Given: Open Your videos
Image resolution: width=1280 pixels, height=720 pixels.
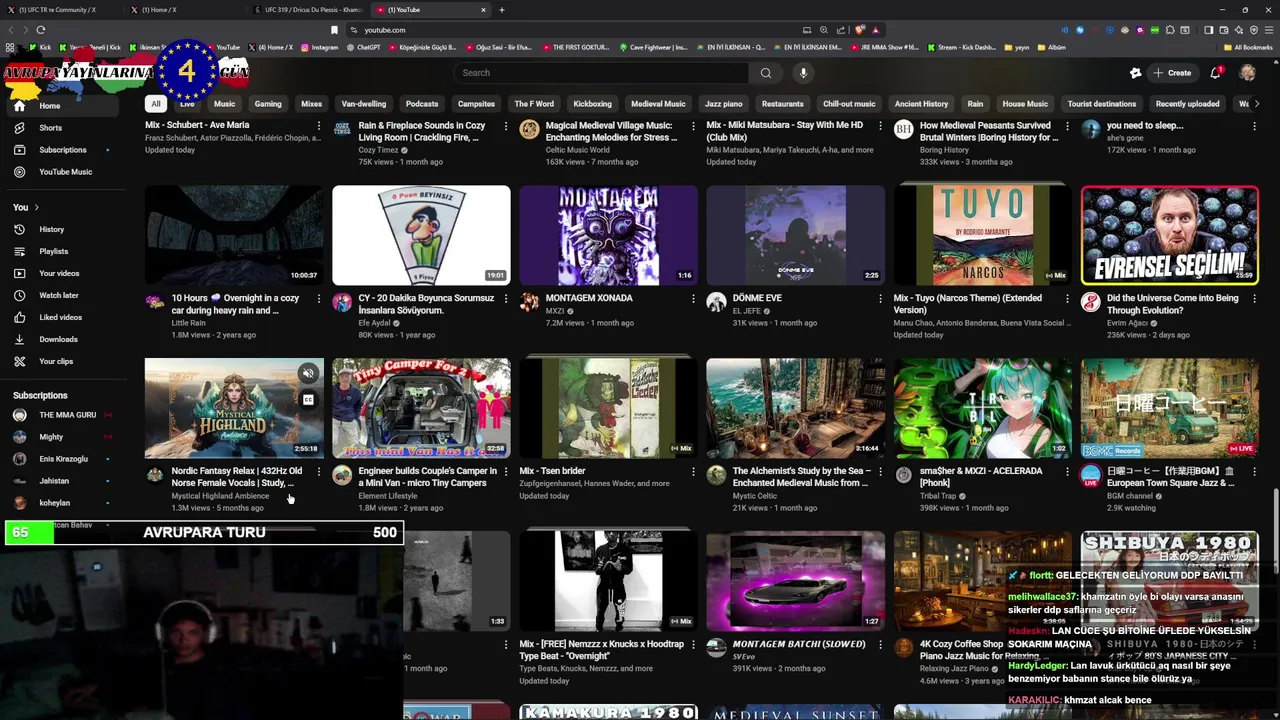Looking at the screenshot, I should [62, 273].
